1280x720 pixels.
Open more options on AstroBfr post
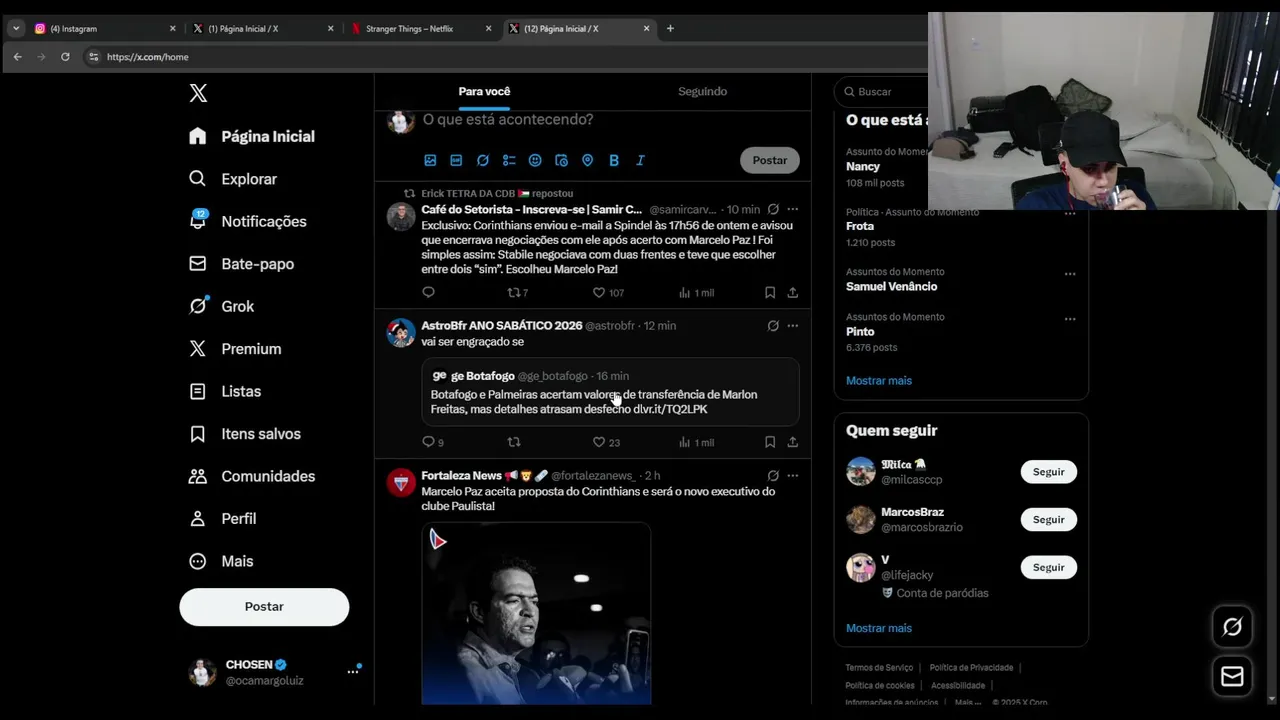click(x=793, y=326)
